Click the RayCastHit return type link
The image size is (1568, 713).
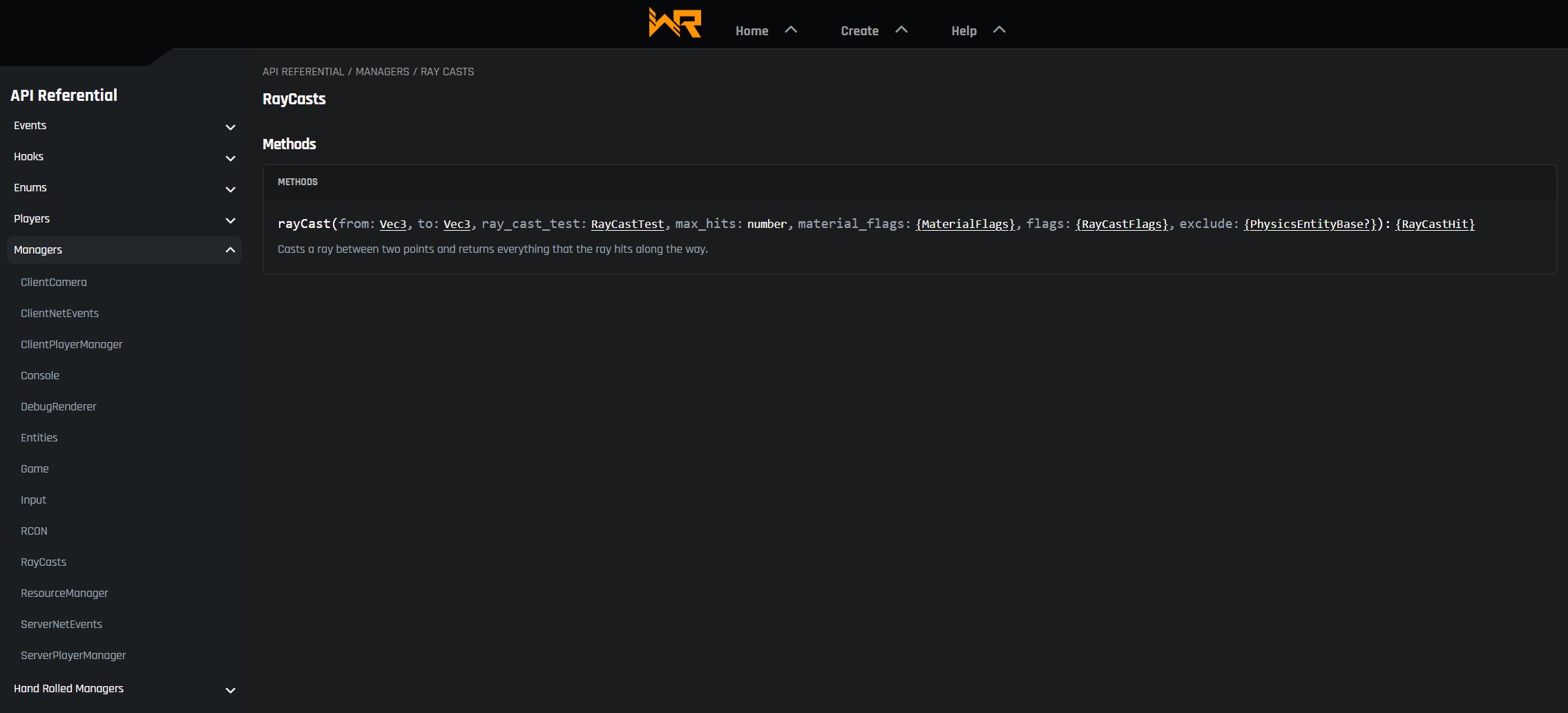[x=1435, y=225]
